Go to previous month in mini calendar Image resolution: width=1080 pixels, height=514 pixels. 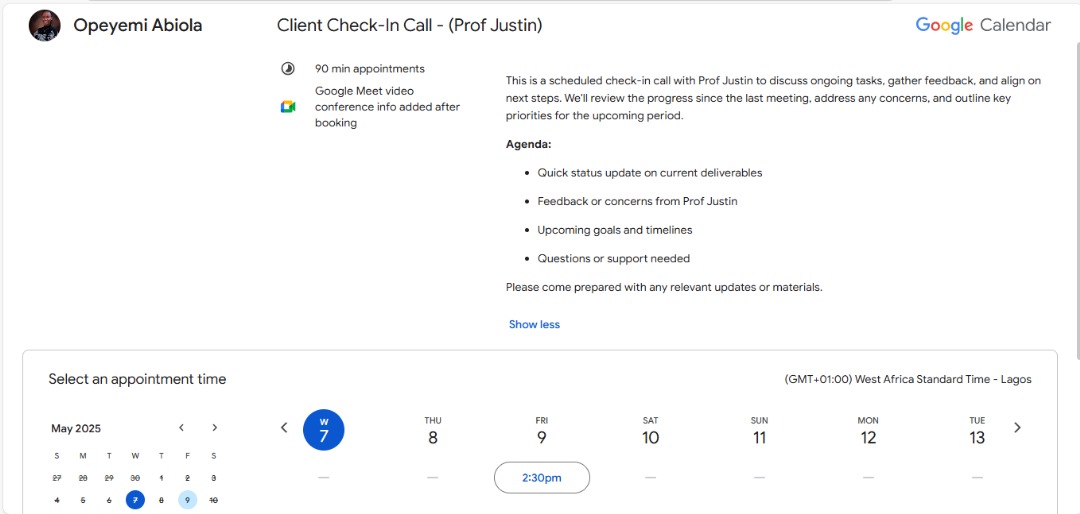tap(182, 428)
